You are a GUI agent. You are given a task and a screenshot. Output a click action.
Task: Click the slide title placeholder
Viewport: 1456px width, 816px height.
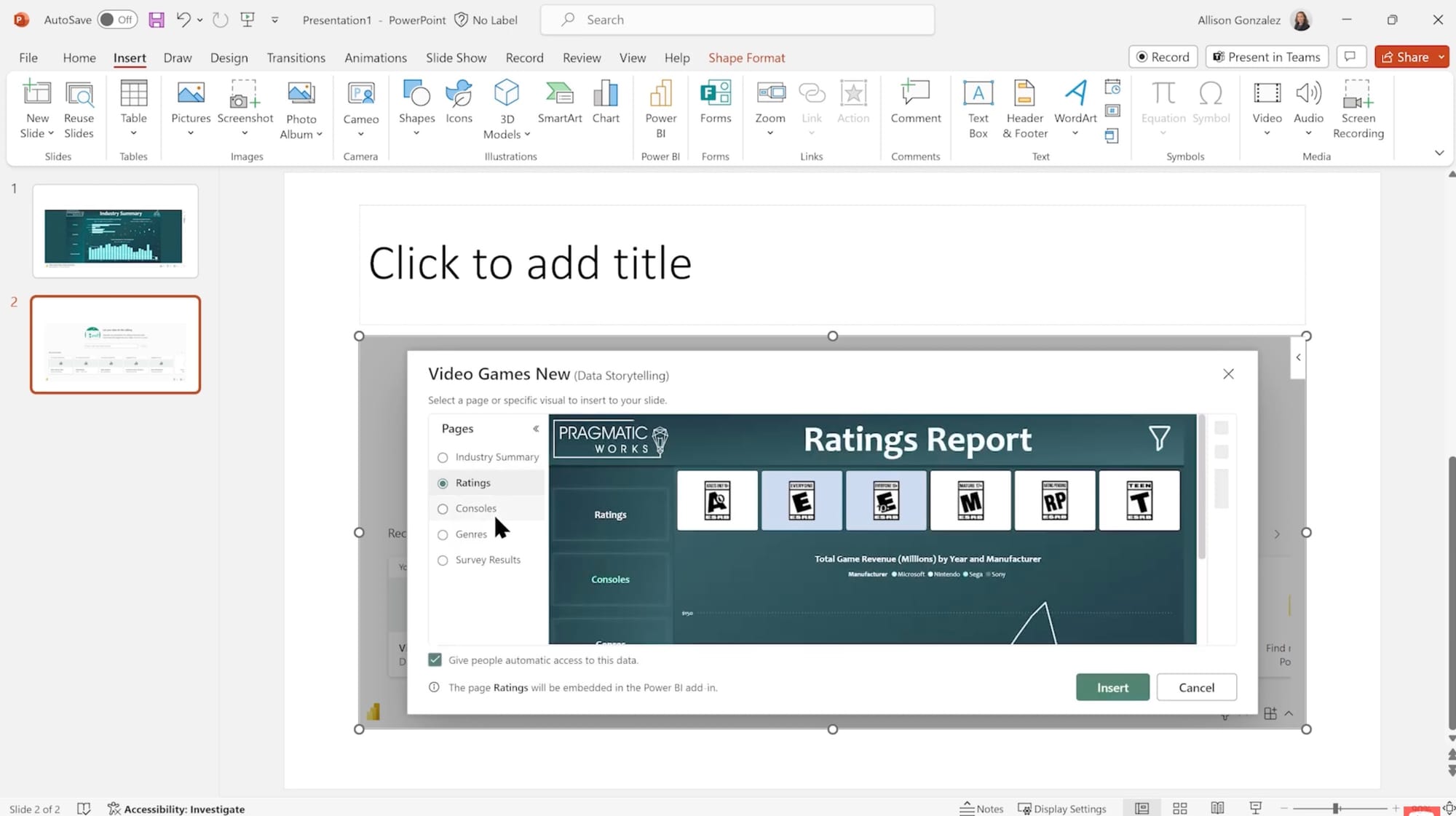point(832,264)
